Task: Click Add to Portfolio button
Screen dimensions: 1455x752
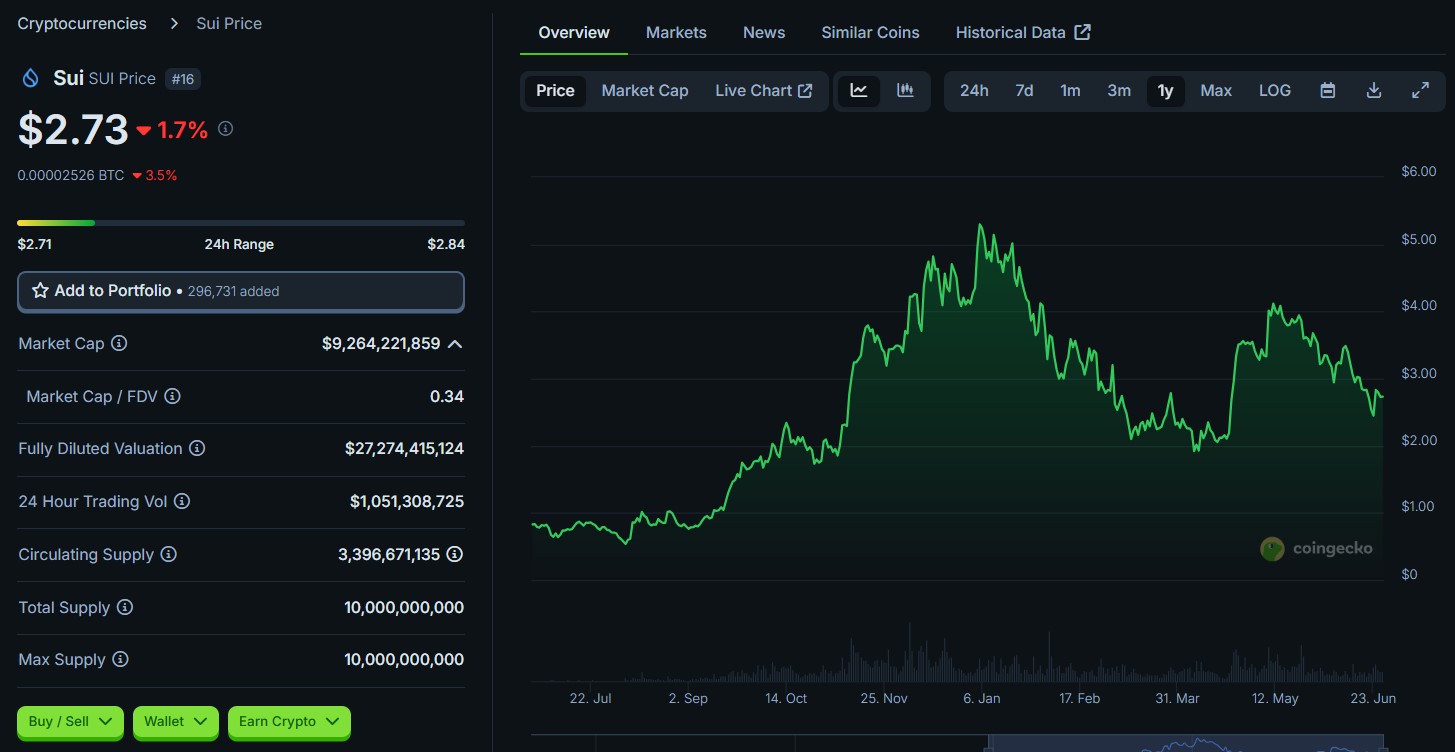Action: (241, 291)
